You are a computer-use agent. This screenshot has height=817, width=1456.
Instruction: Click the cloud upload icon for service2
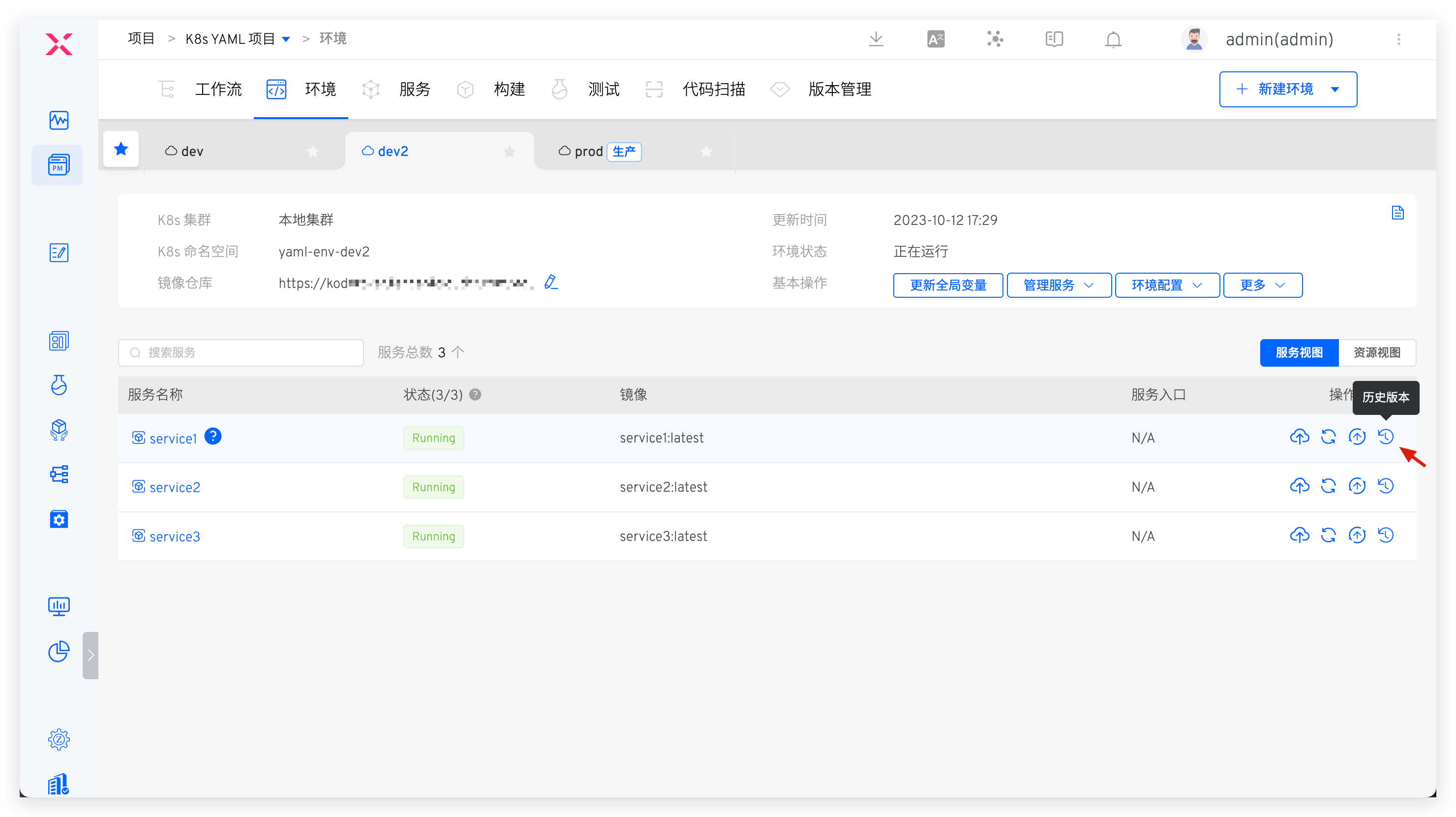coord(1300,486)
